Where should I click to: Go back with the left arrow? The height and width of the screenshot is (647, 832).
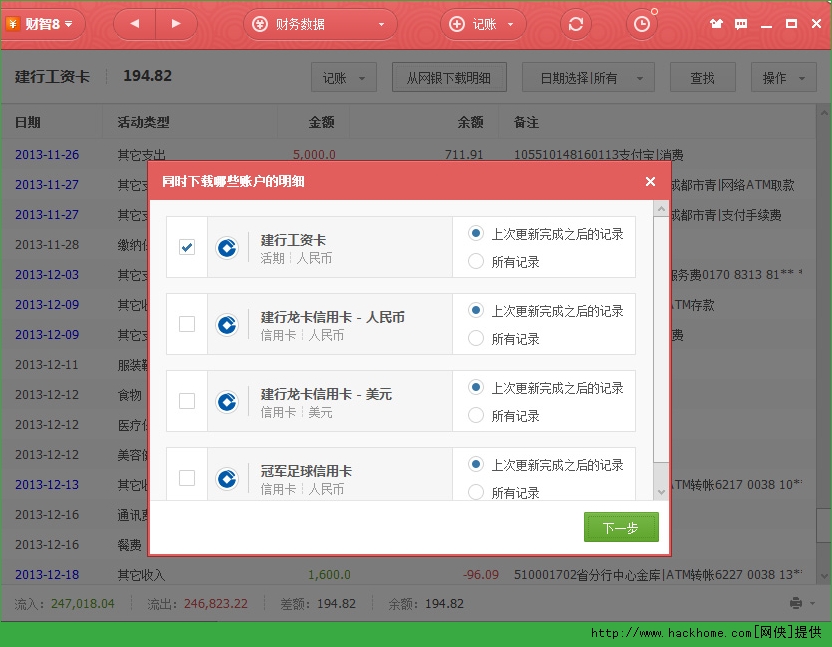135,24
